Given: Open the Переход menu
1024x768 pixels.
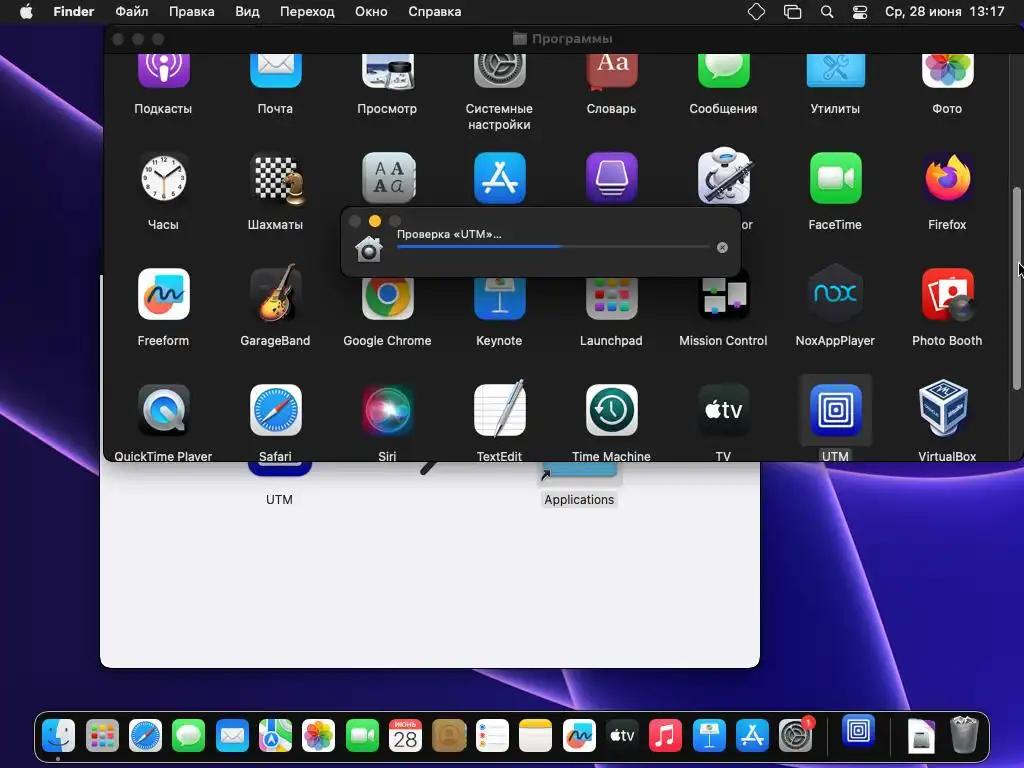Looking at the screenshot, I should coord(308,12).
